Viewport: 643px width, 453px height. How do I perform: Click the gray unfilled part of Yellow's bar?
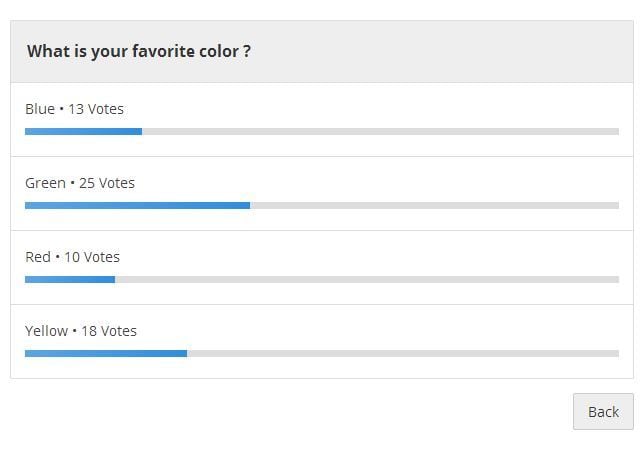[x=403, y=354]
